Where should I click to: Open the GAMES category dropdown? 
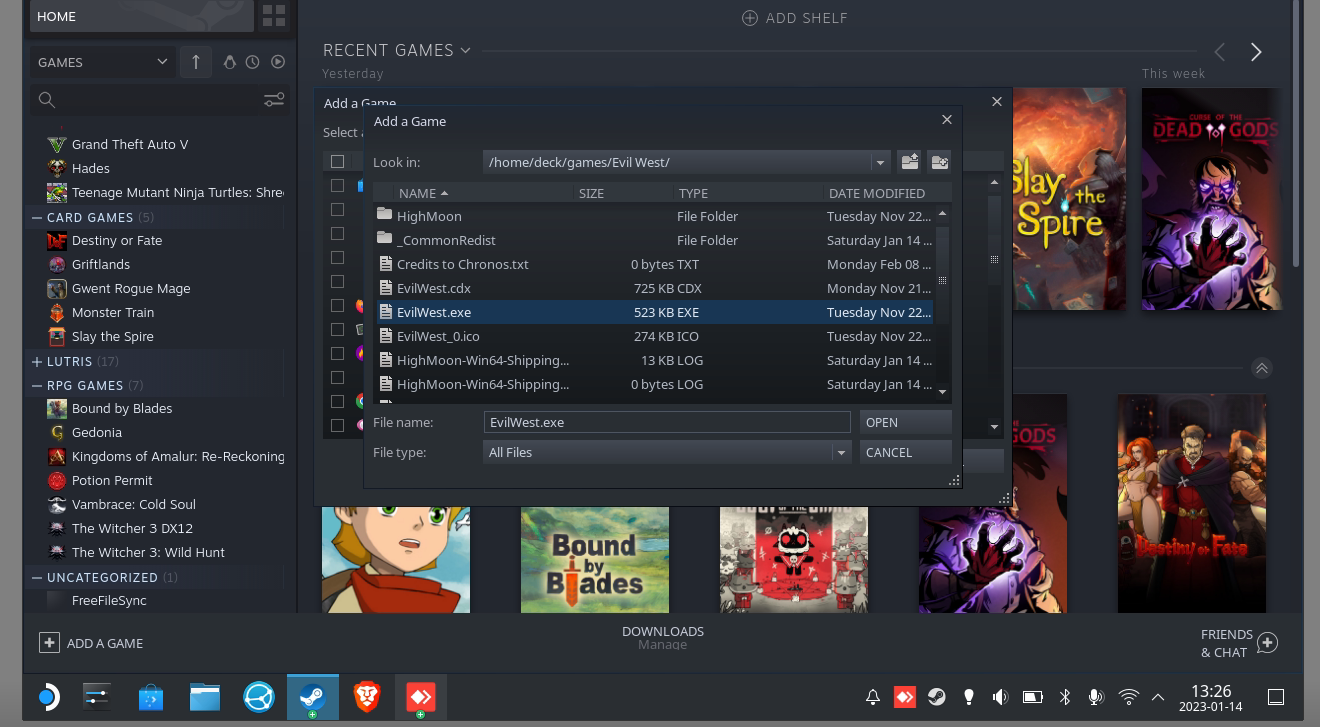point(102,62)
